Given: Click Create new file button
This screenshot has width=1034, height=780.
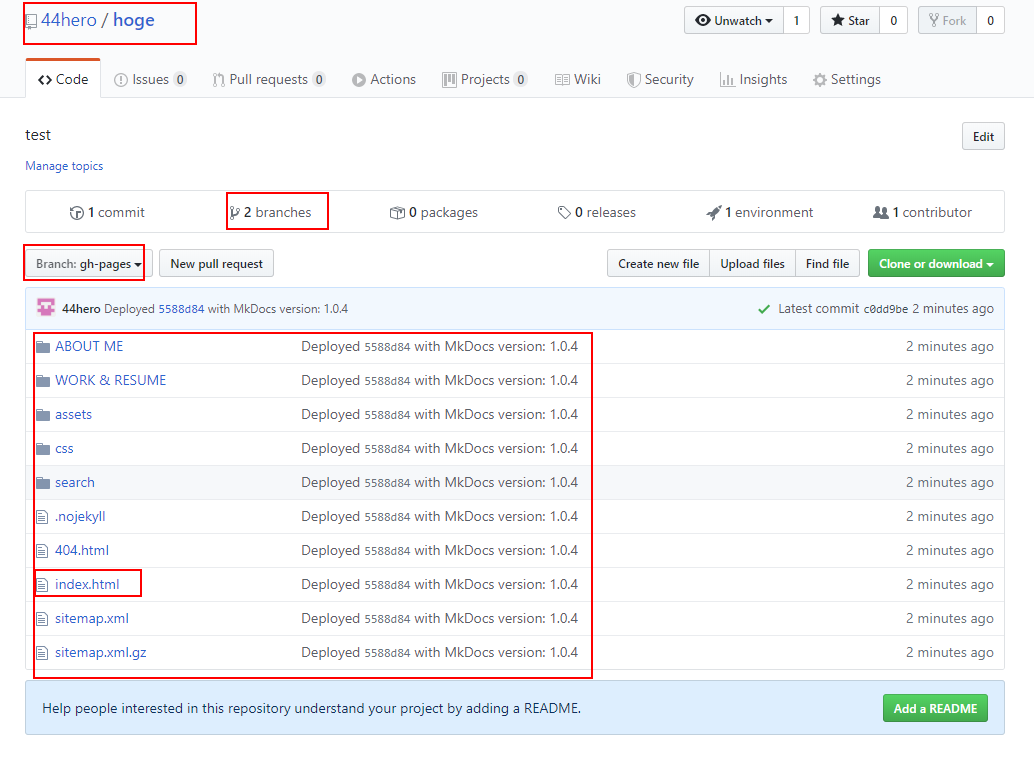Looking at the screenshot, I should pyautogui.click(x=658, y=264).
